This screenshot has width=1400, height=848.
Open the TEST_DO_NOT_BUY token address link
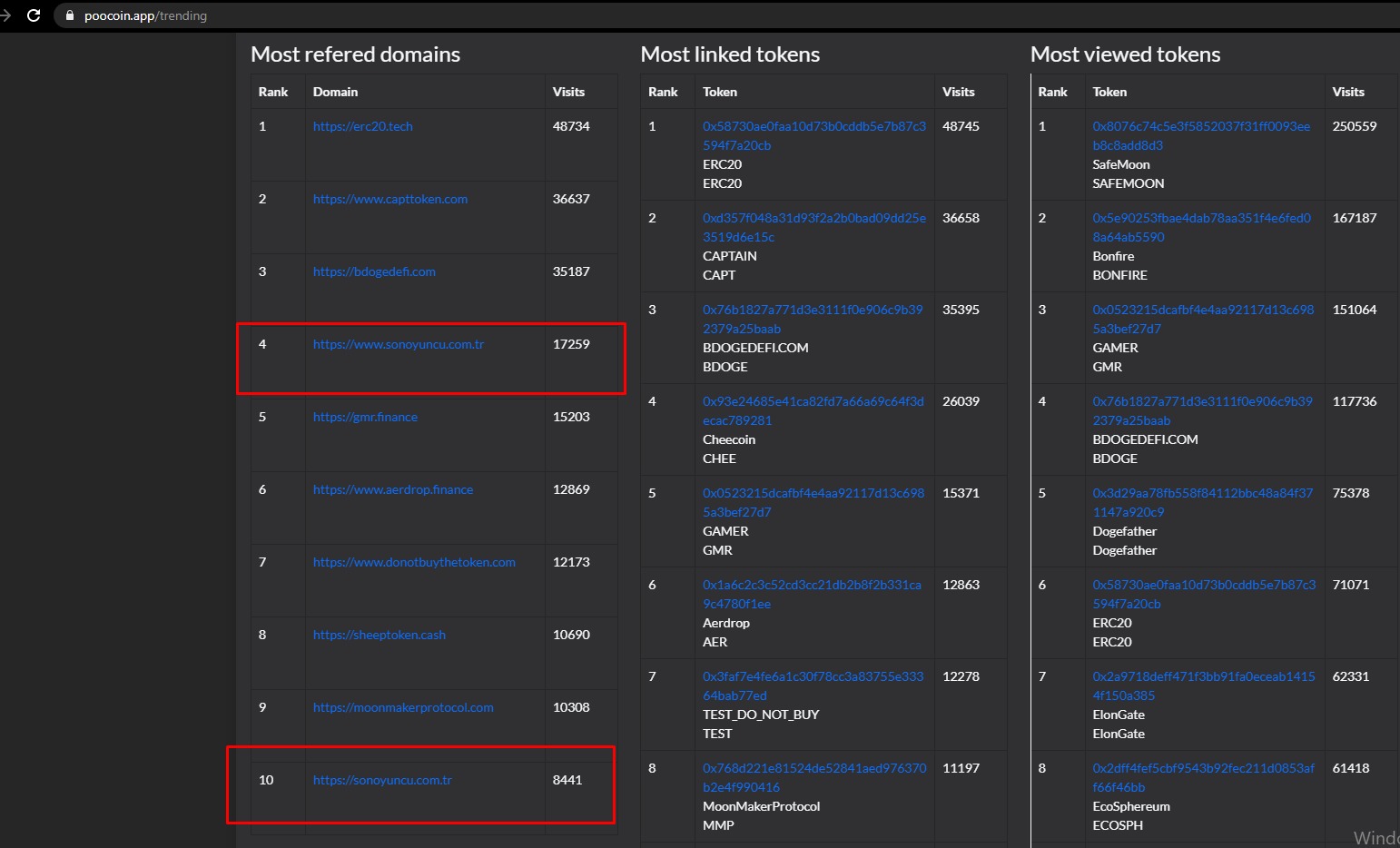(x=813, y=685)
